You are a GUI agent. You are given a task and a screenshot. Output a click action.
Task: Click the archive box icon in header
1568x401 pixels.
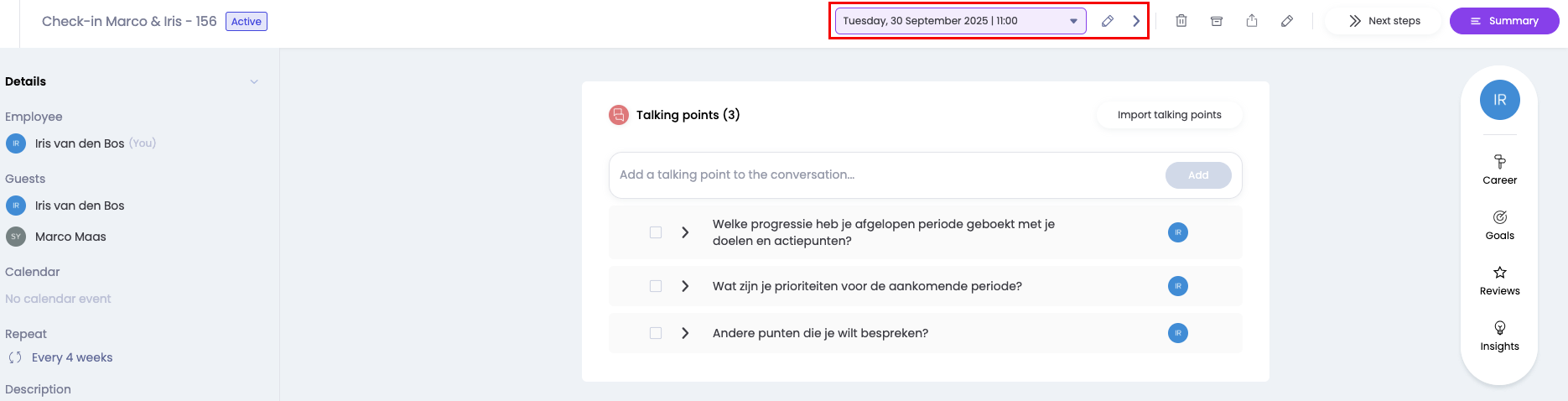pos(1217,21)
